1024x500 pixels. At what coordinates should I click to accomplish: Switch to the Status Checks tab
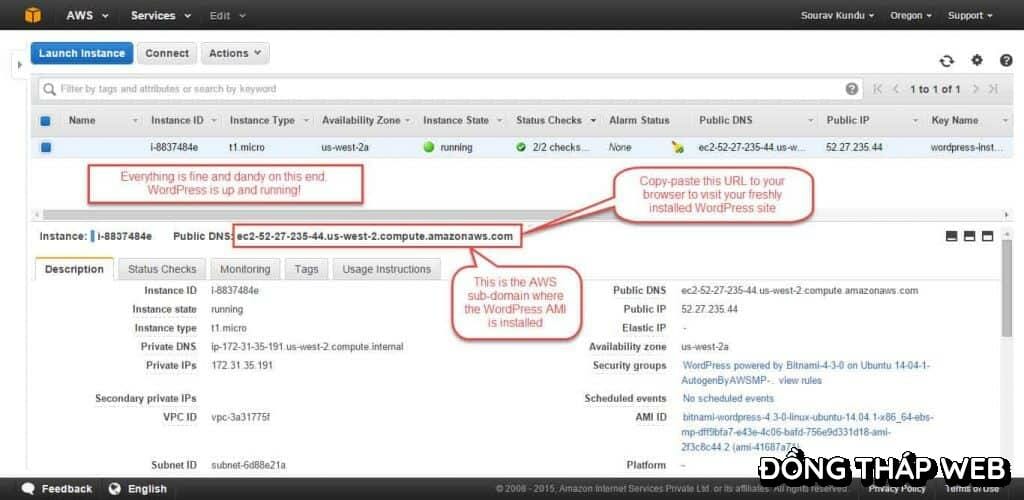click(162, 269)
